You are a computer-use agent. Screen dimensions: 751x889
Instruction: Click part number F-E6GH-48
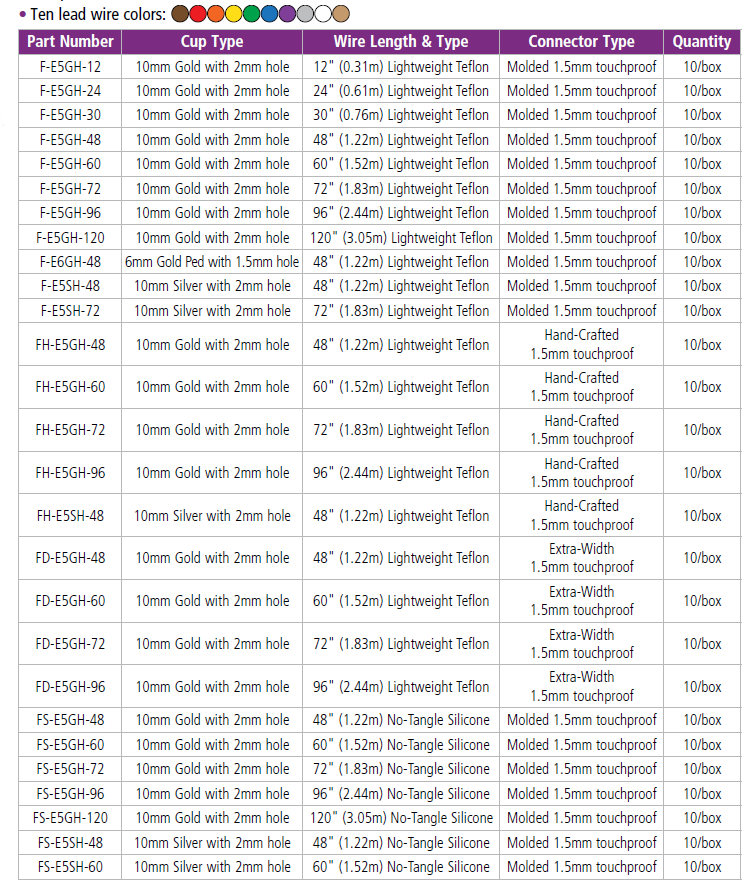pyautogui.click(x=70, y=262)
